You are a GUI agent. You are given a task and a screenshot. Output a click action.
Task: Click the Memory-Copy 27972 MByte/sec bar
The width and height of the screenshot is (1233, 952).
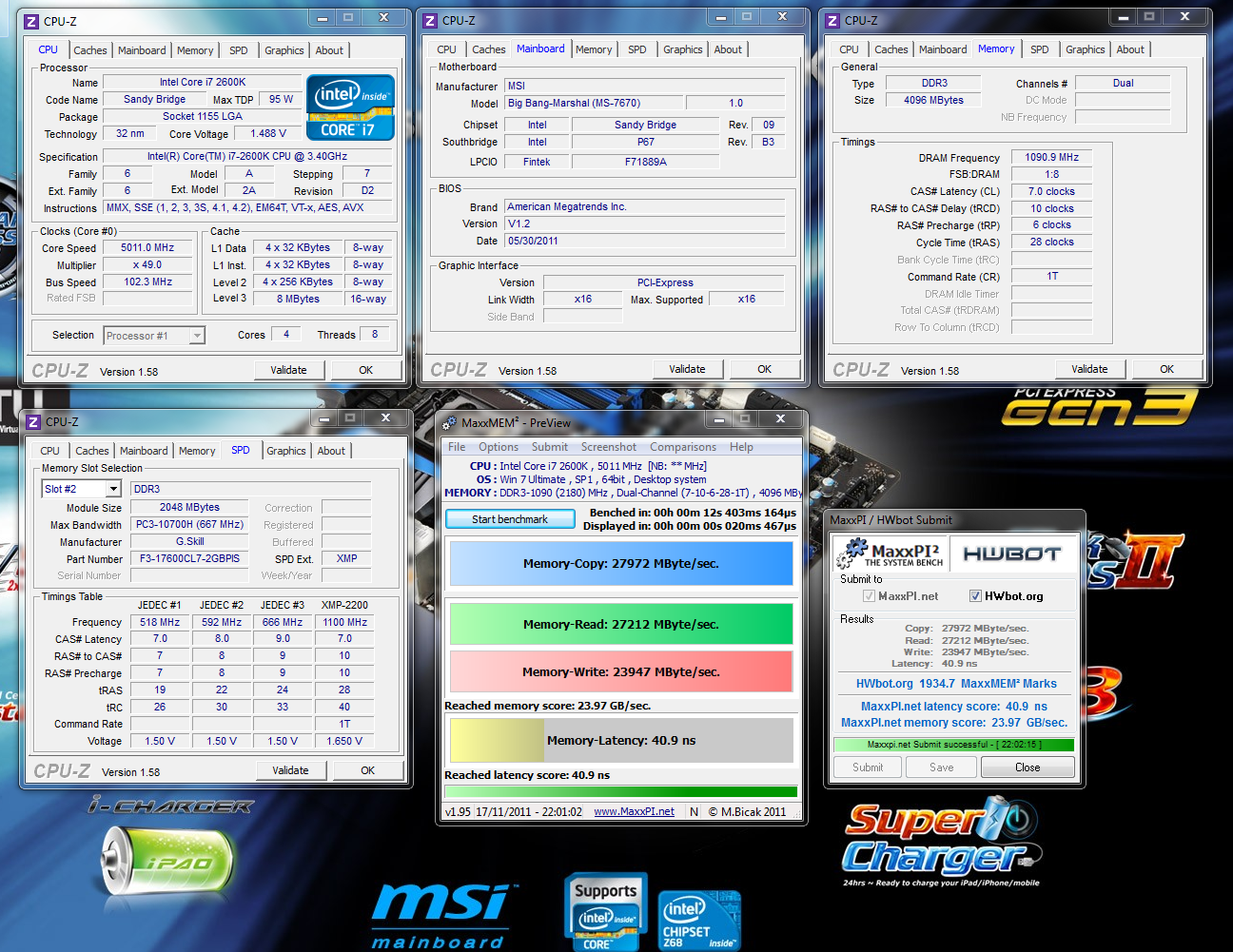tap(621, 563)
